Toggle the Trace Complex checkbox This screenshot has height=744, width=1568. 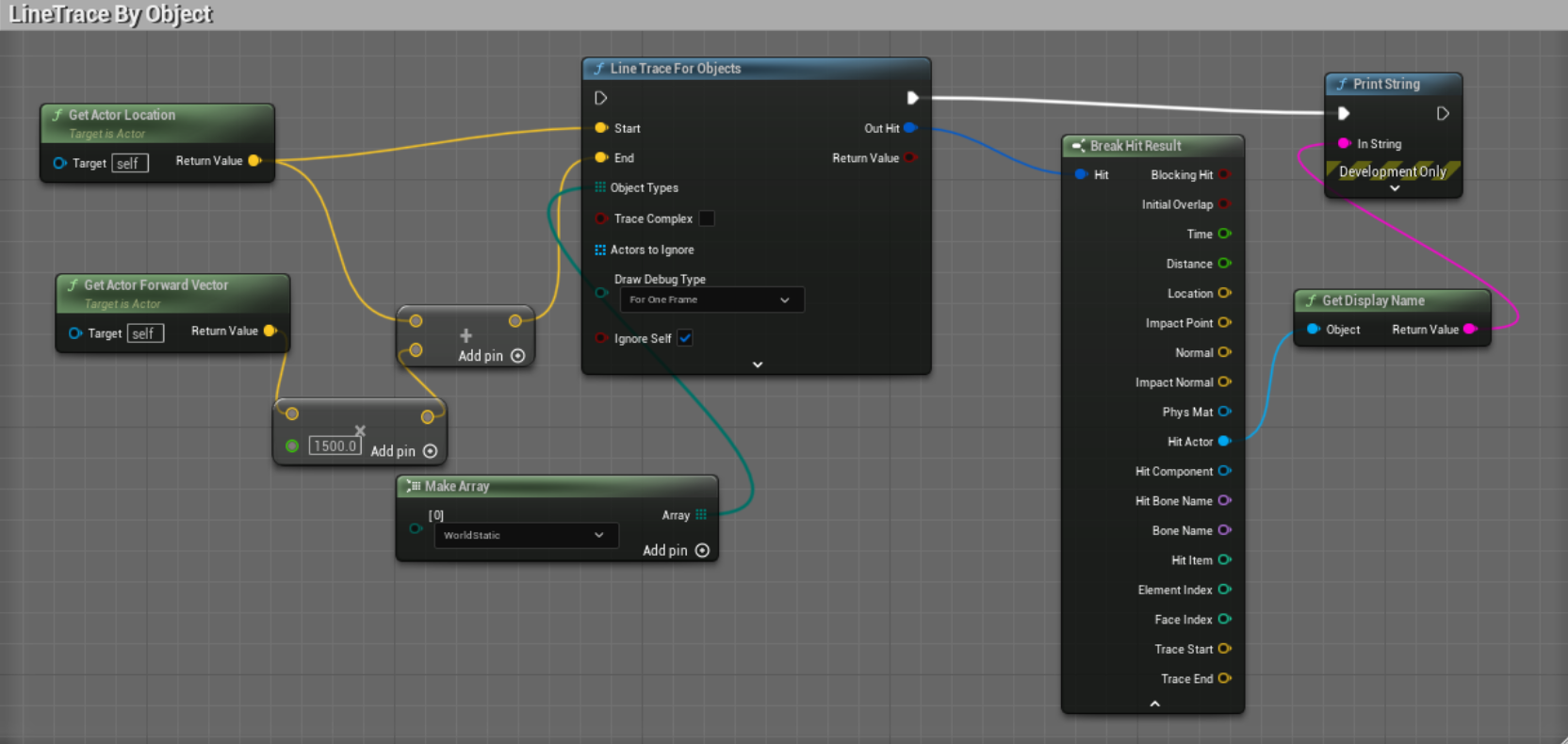tap(707, 218)
